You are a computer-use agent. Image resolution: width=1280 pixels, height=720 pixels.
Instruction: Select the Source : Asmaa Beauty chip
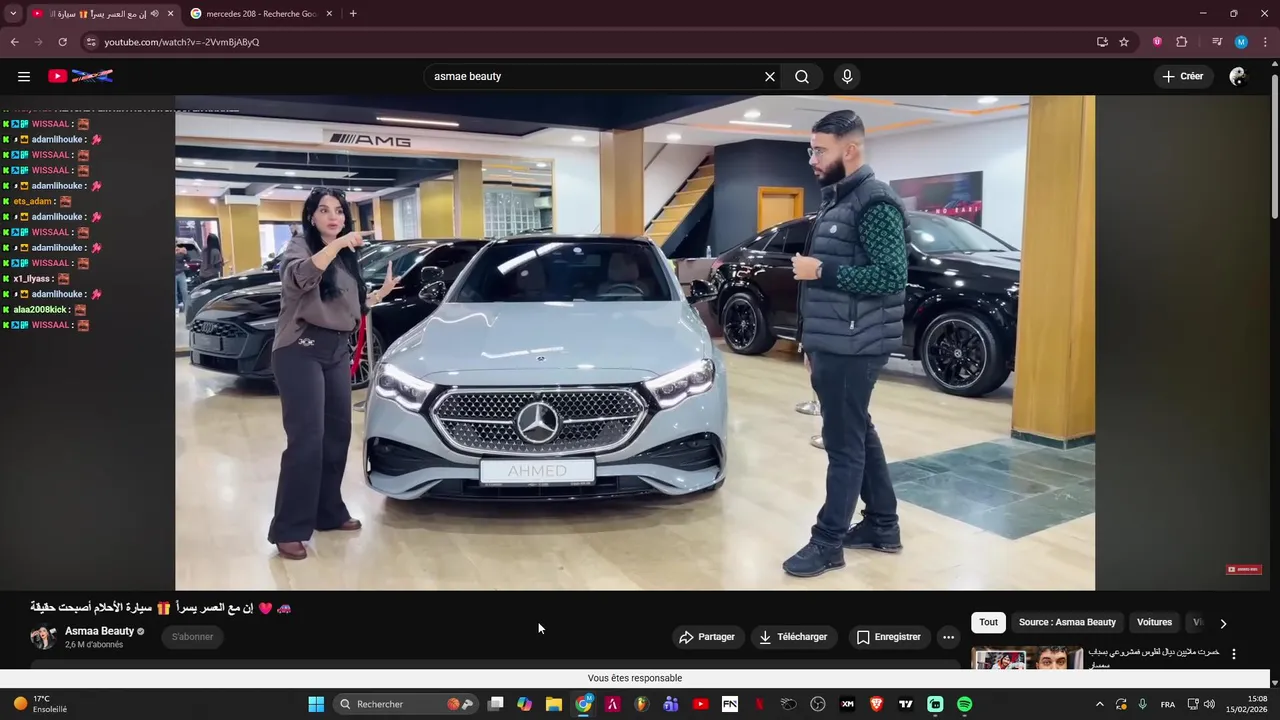[1067, 622]
